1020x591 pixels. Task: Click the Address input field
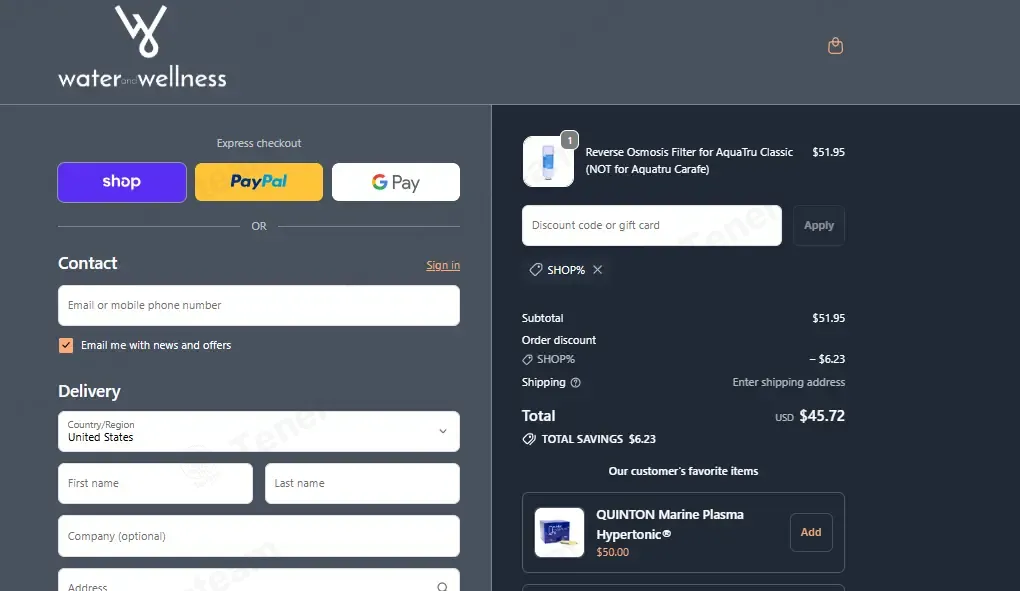click(259, 580)
